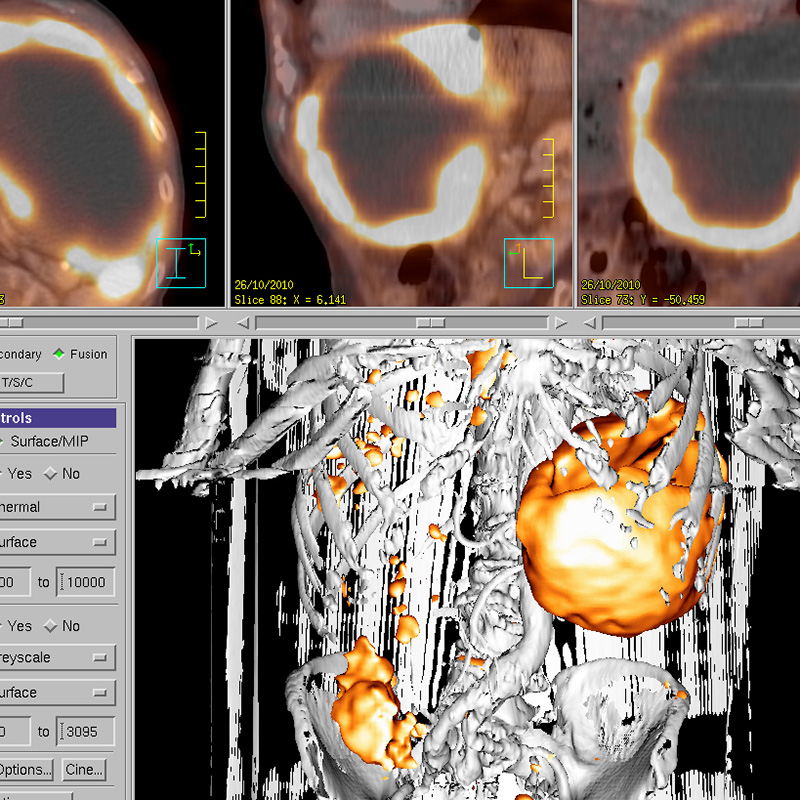The width and height of the screenshot is (800, 800).
Task: Click the cyan orientation box marked L
Action: point(529,263)
